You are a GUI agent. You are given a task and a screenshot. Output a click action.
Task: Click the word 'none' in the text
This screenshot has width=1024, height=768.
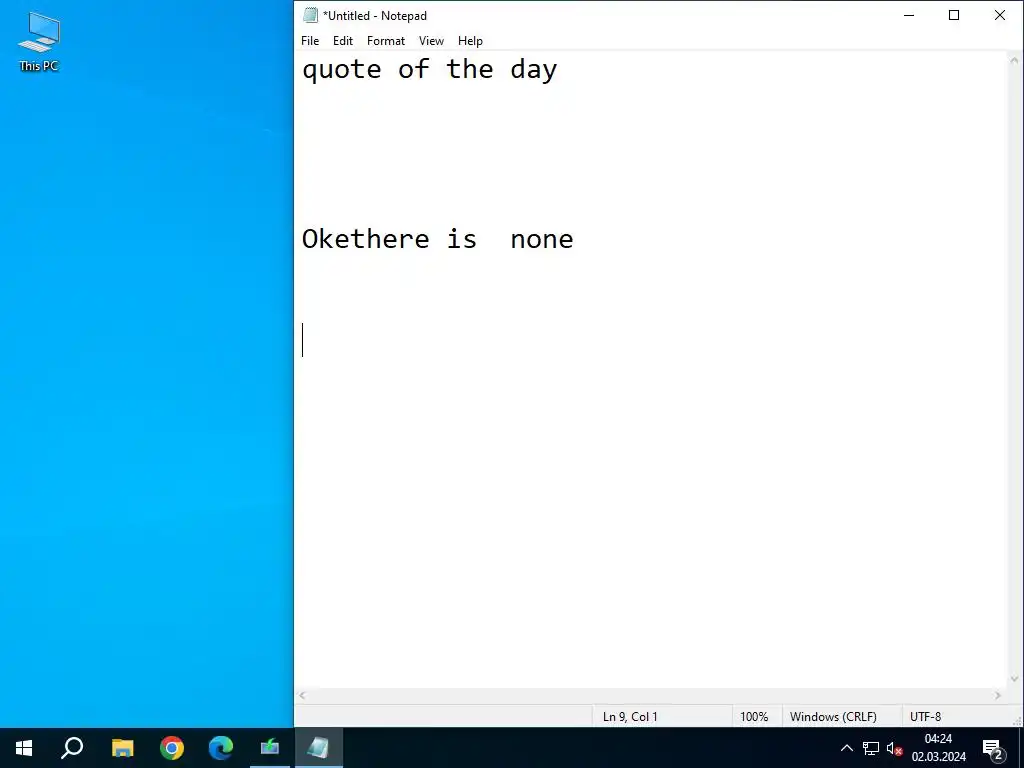click(x=541, y=240)
